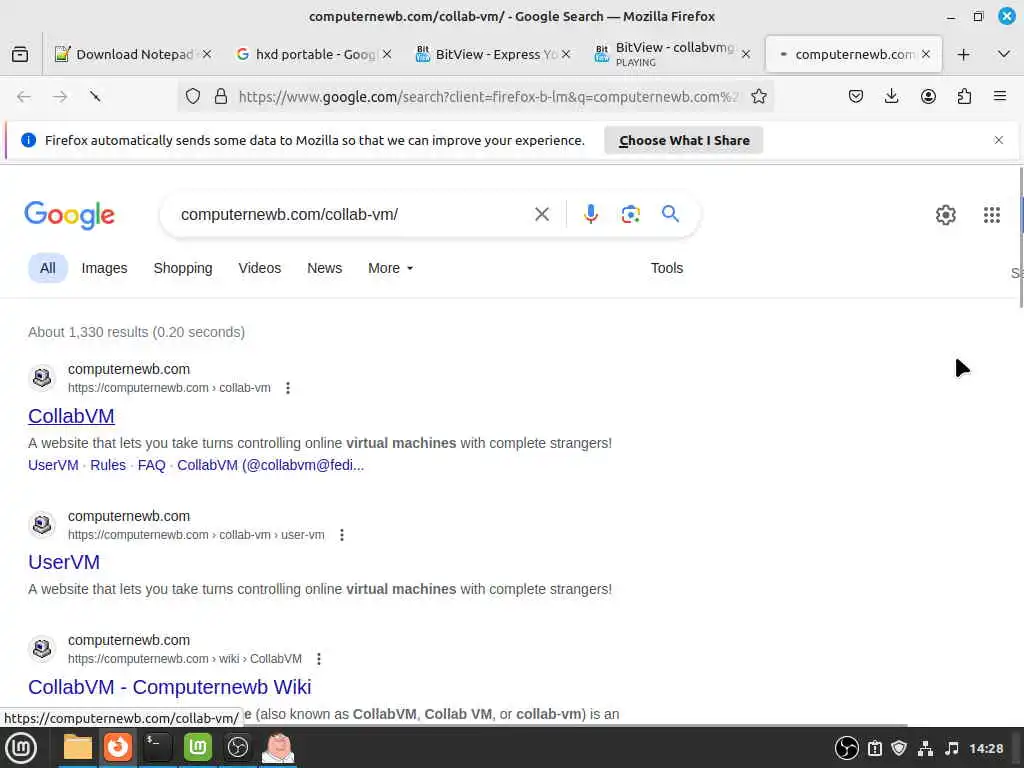Click the Google logo

pyautogui.click(x=69, y=215)
